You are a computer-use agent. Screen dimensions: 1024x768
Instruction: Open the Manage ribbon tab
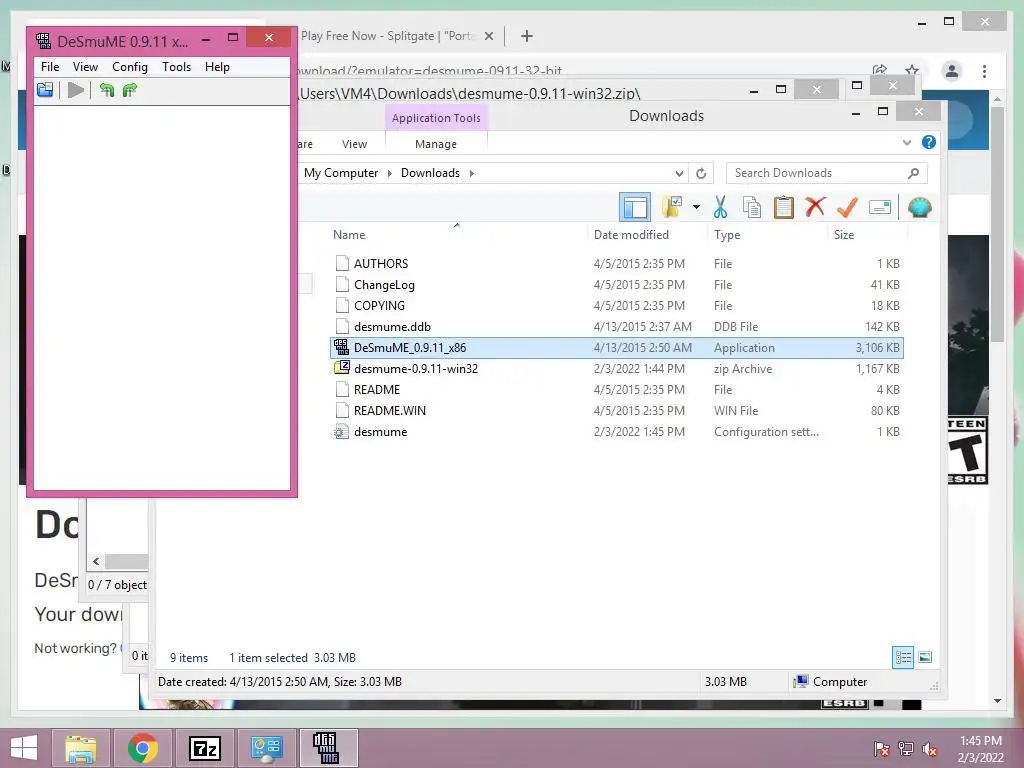tap(436, 144)
